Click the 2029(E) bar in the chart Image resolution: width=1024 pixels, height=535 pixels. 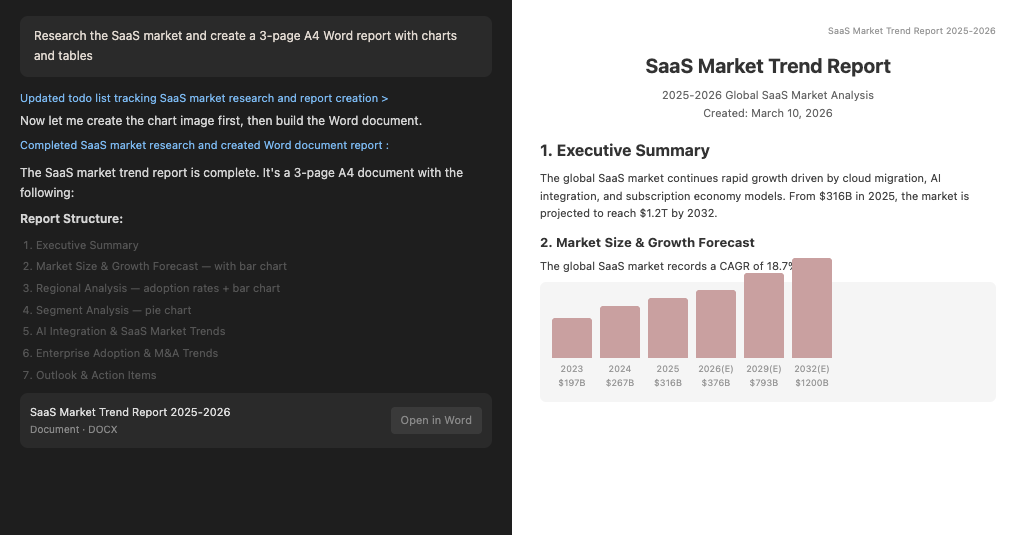pyautogui.click(x=764, y=316)
